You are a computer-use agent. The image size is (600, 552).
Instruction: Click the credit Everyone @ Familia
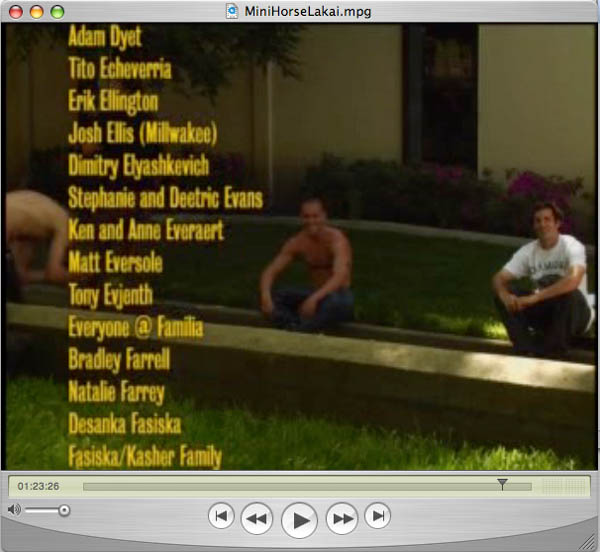136,327
